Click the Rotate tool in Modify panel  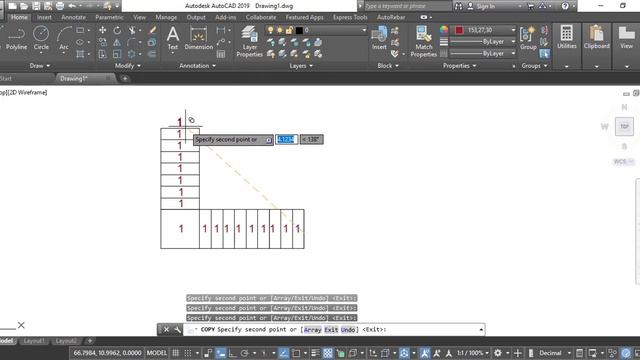117,30
